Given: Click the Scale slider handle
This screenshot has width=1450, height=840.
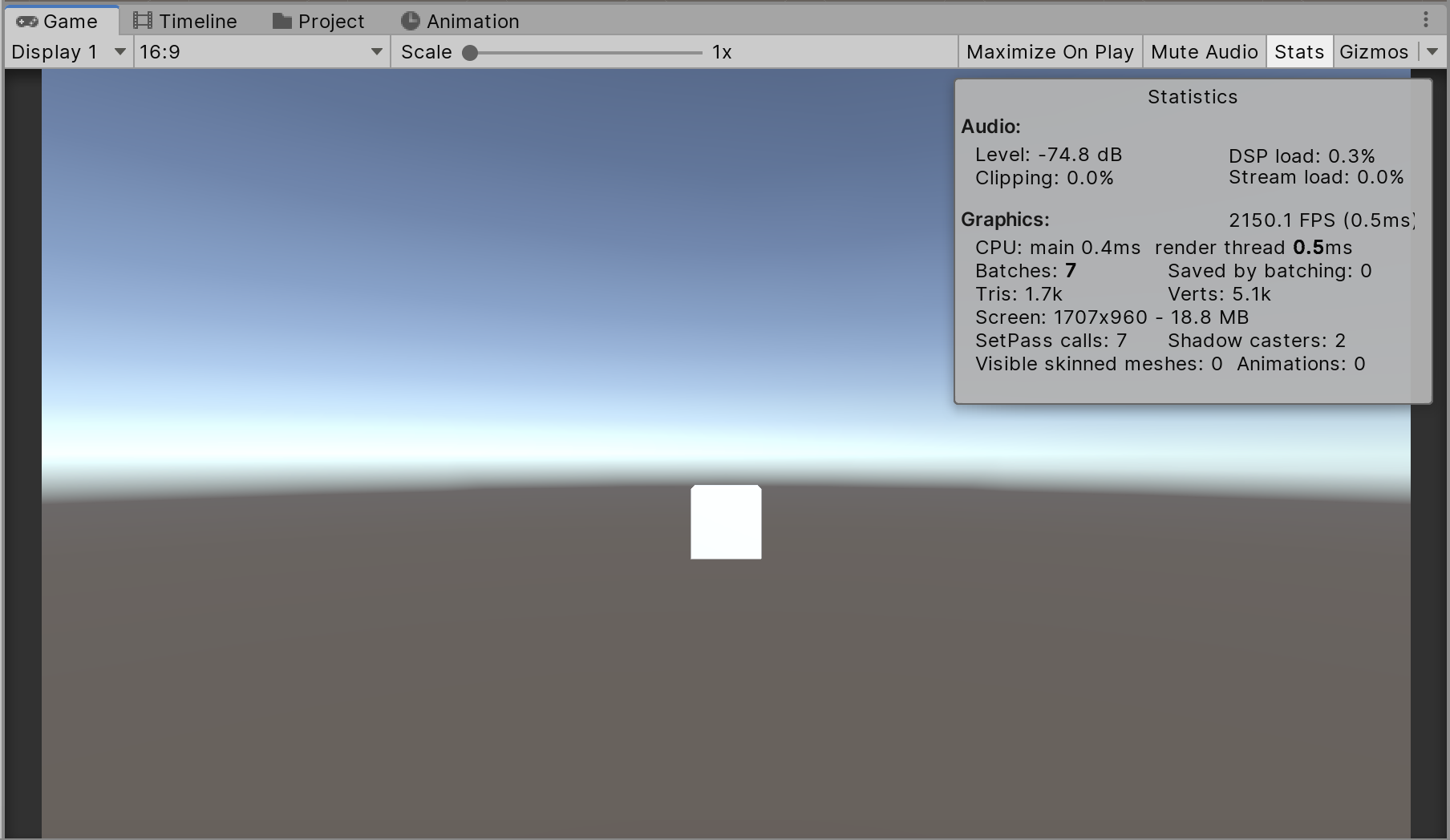Looking at the screenshot, I should coord(471,53).
